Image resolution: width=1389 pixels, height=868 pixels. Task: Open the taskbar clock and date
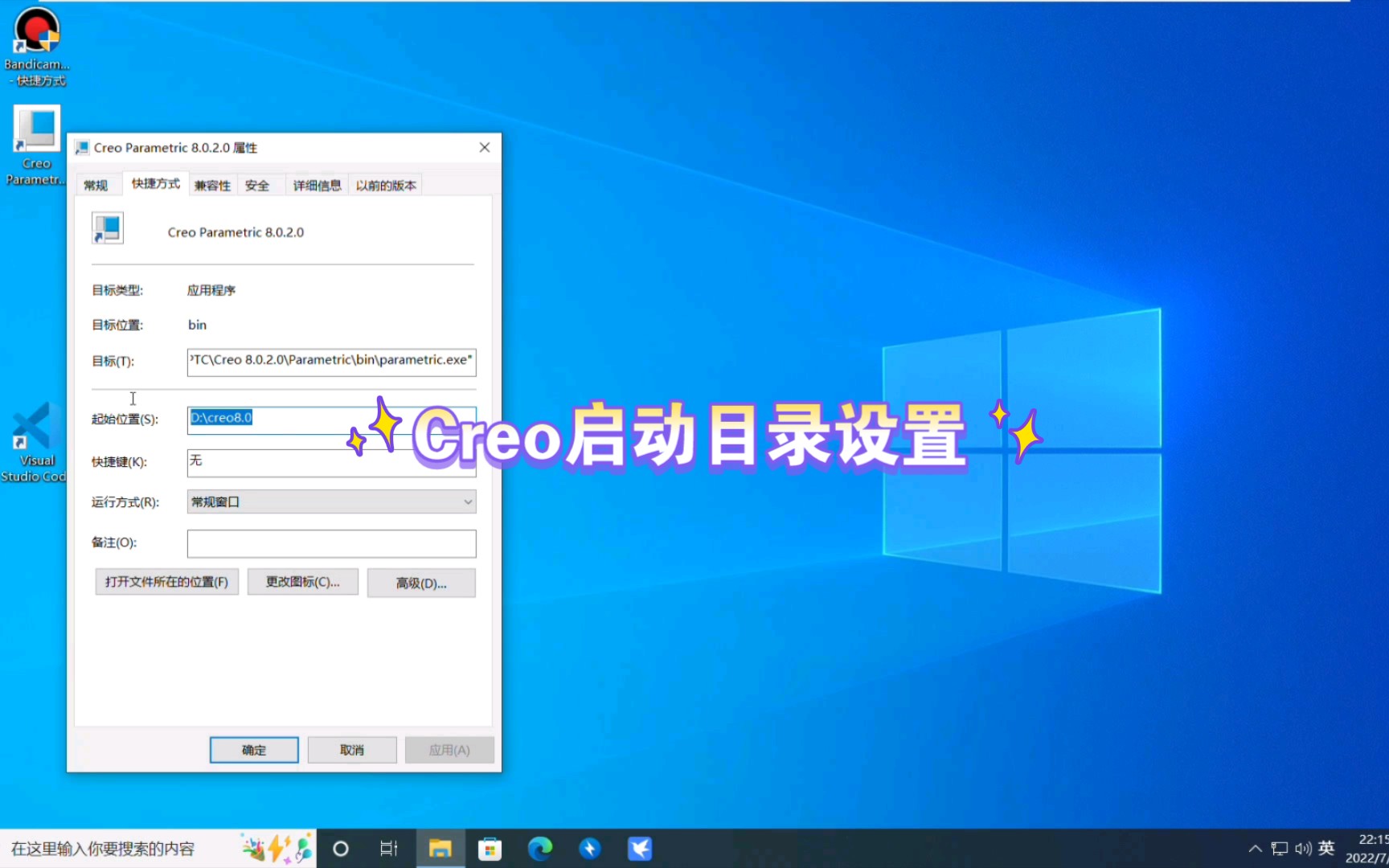click(1366, 849)
